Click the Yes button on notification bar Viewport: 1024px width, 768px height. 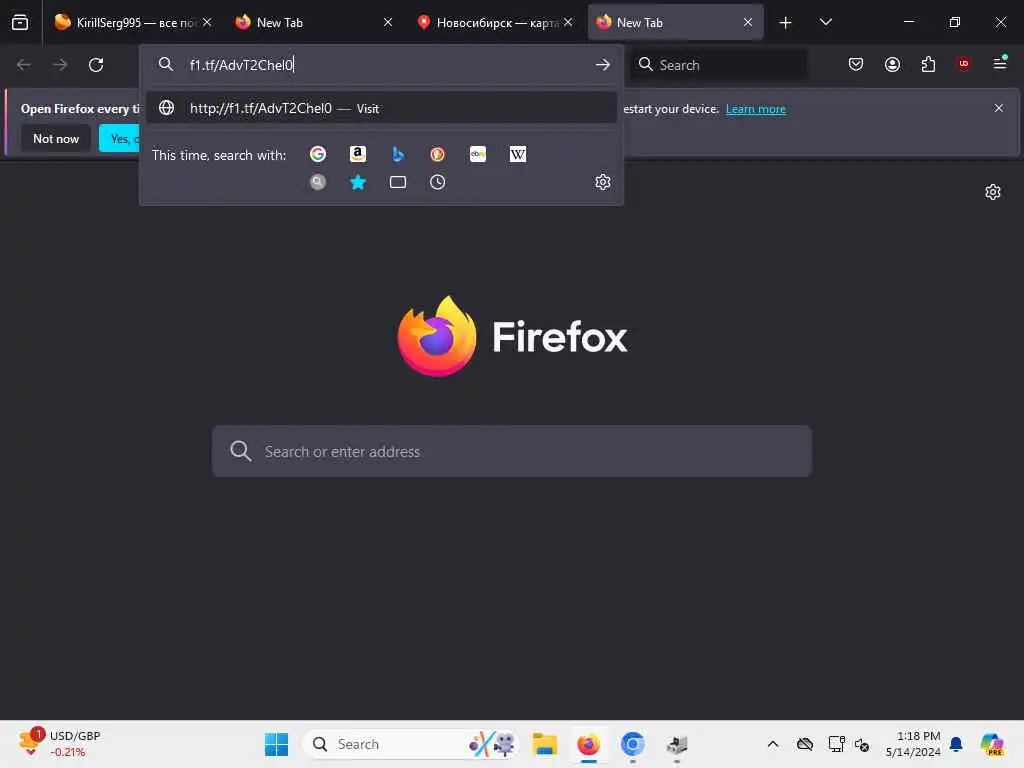120,138
